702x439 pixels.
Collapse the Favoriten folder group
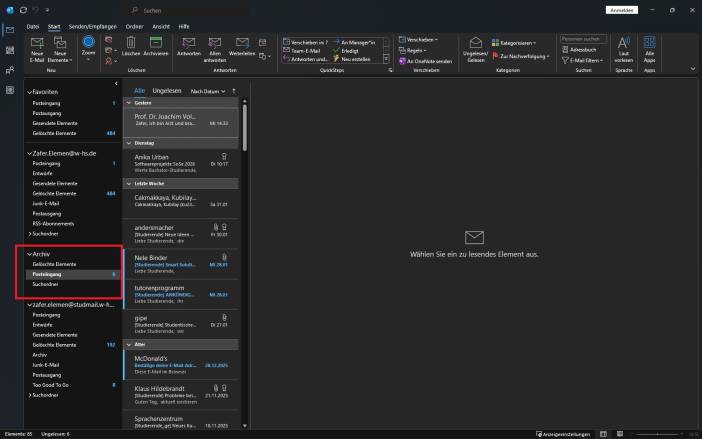coord(29,91)
